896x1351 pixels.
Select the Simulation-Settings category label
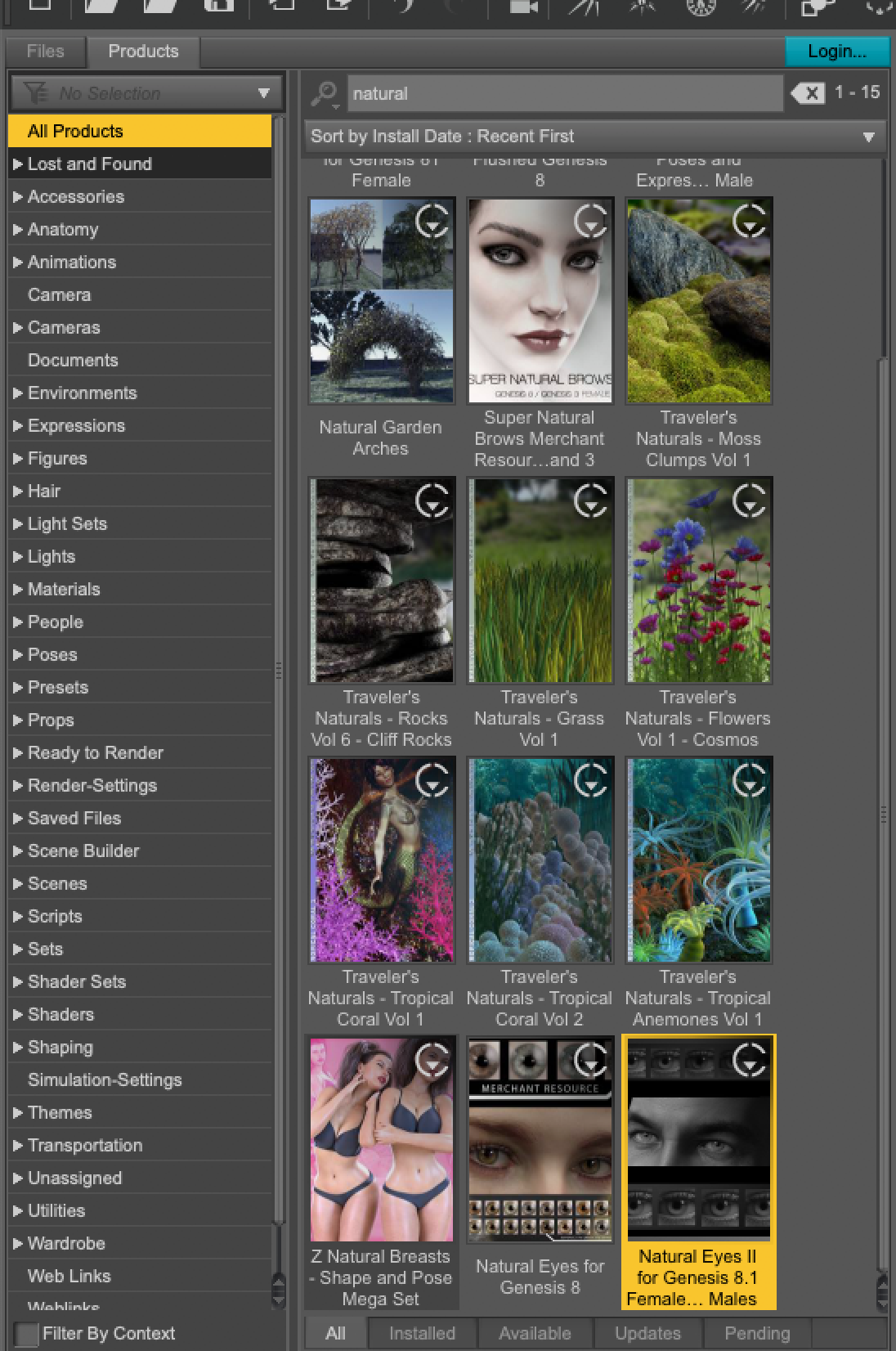105,1079
